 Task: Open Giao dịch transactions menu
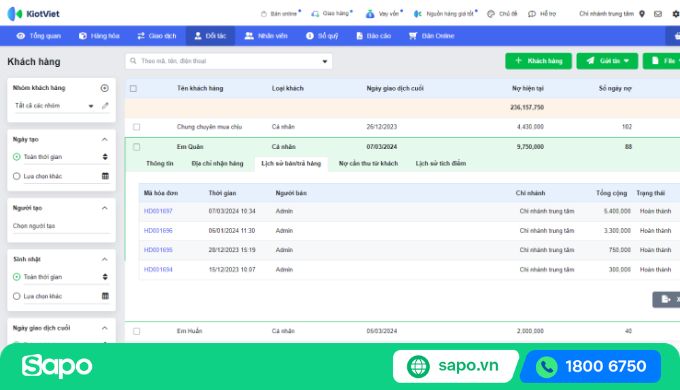tap(157, 36)
